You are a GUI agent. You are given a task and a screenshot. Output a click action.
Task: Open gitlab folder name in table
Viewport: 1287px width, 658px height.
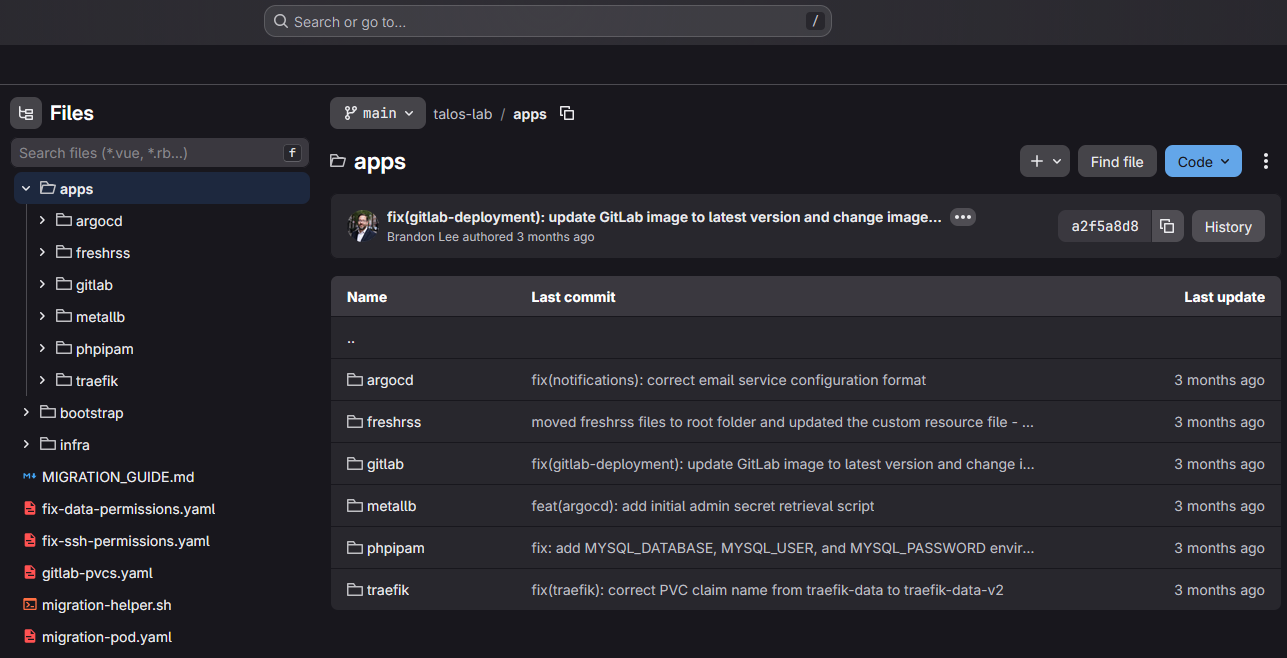tap(385, 464)
